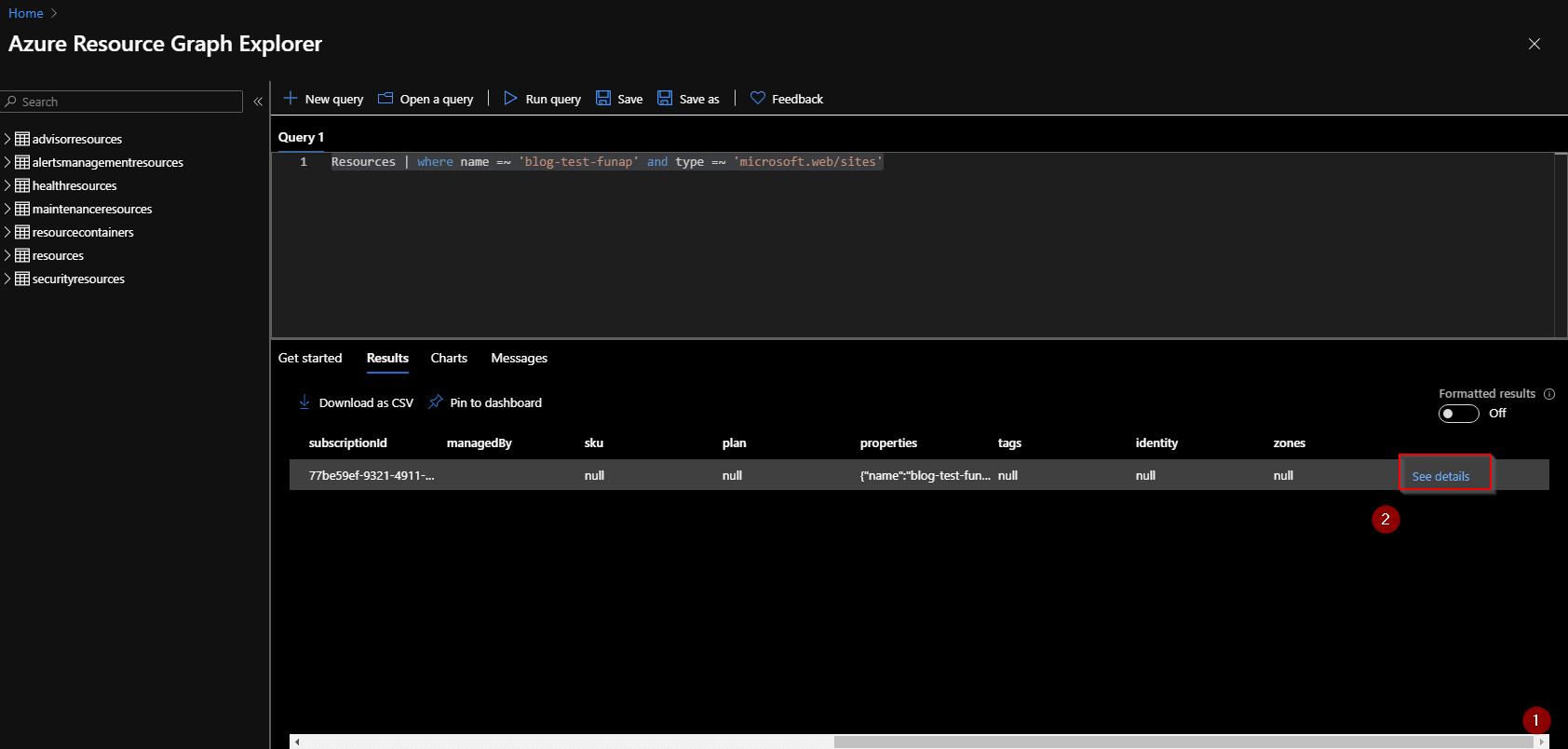The width and height of the screenshot is (1568, 749).
Task: Click the Open a query label
Action: [437, 99]
